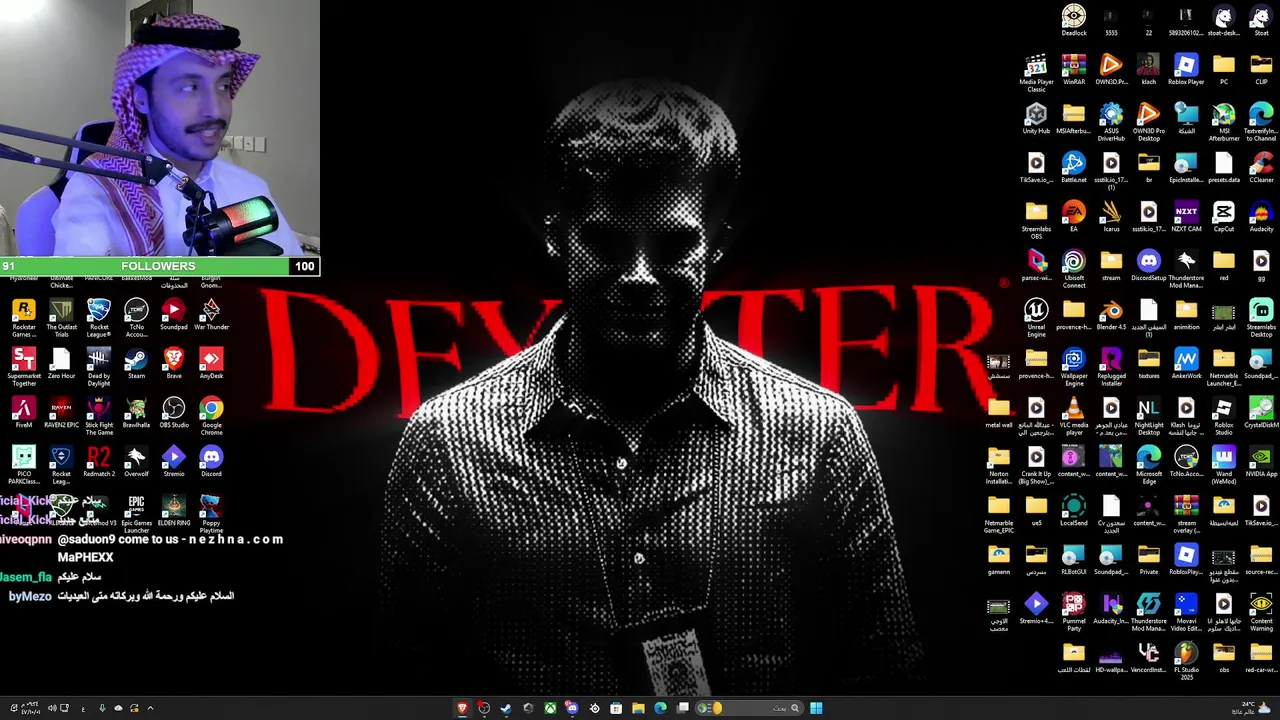1280x720 pixels.
Task: Open the Private folder
Action: (1149, 559)
